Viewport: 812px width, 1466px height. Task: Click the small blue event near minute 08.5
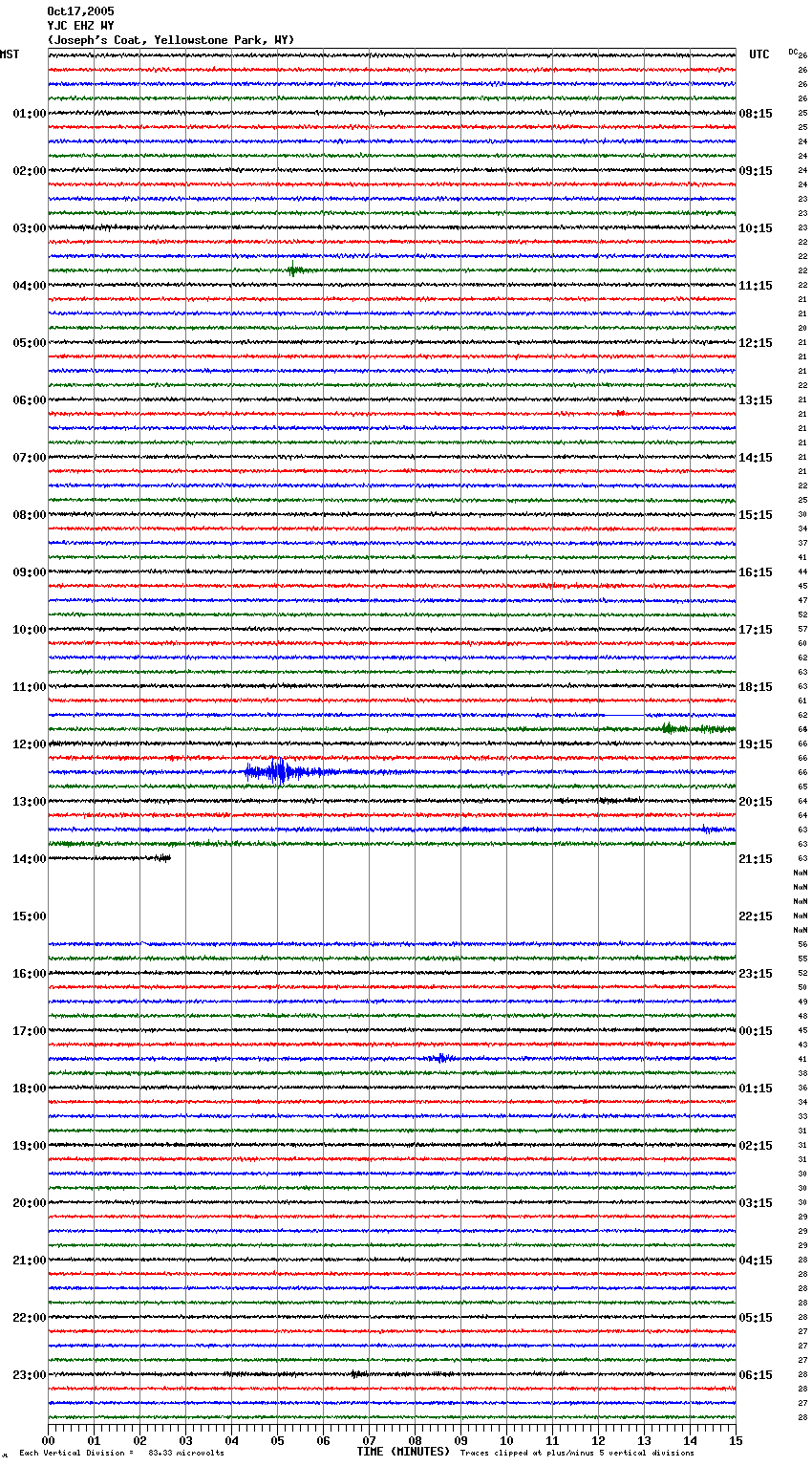(x=440, y=1058)
